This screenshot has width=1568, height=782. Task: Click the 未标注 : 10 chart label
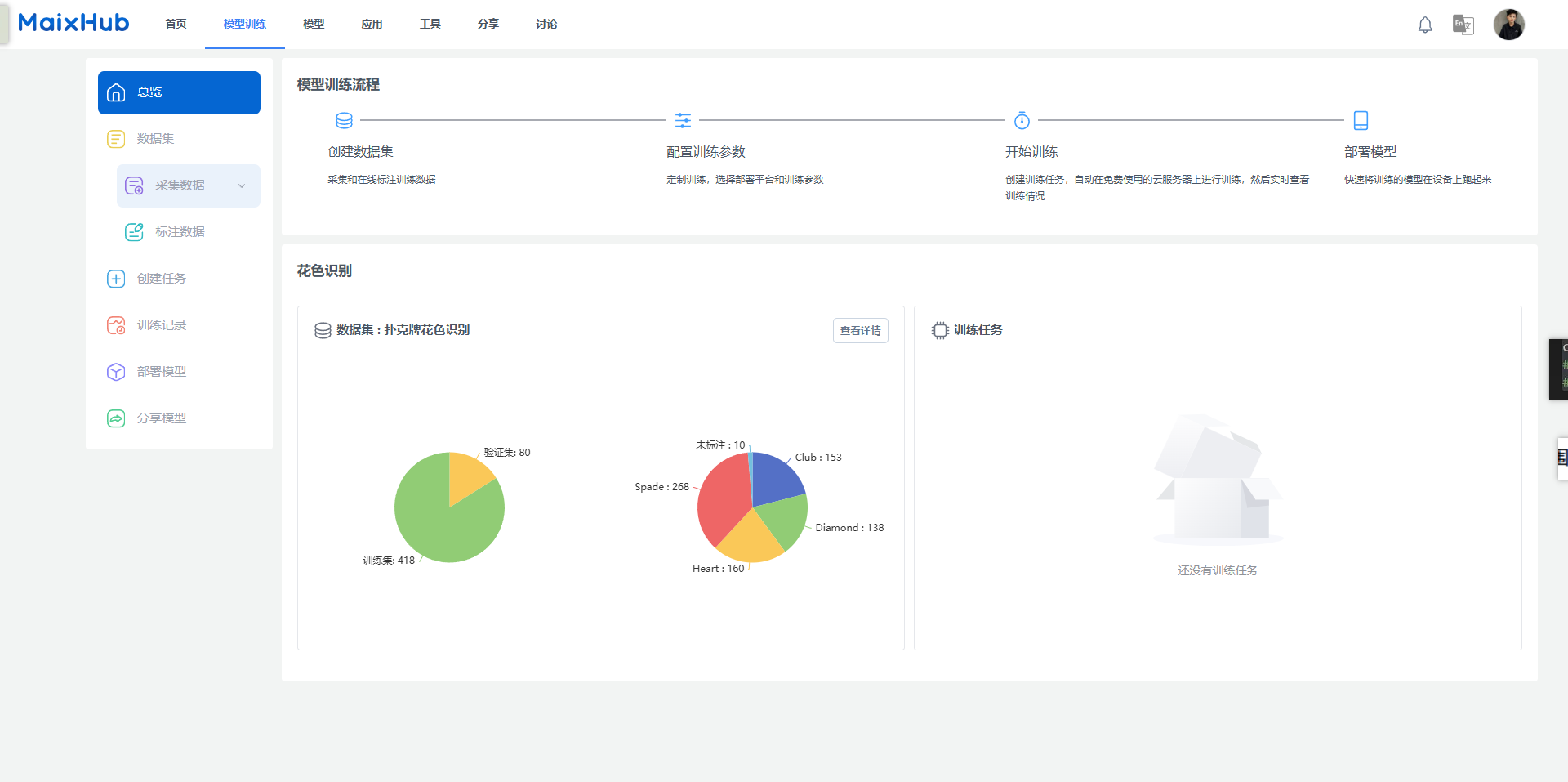[720, 445]
